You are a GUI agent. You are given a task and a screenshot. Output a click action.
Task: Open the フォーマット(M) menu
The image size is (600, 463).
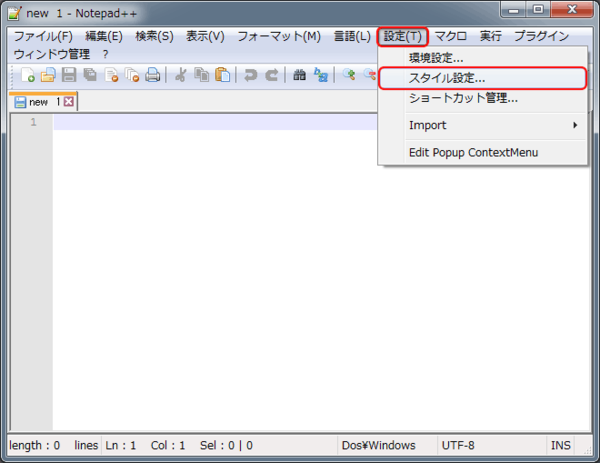click(279, 36)
